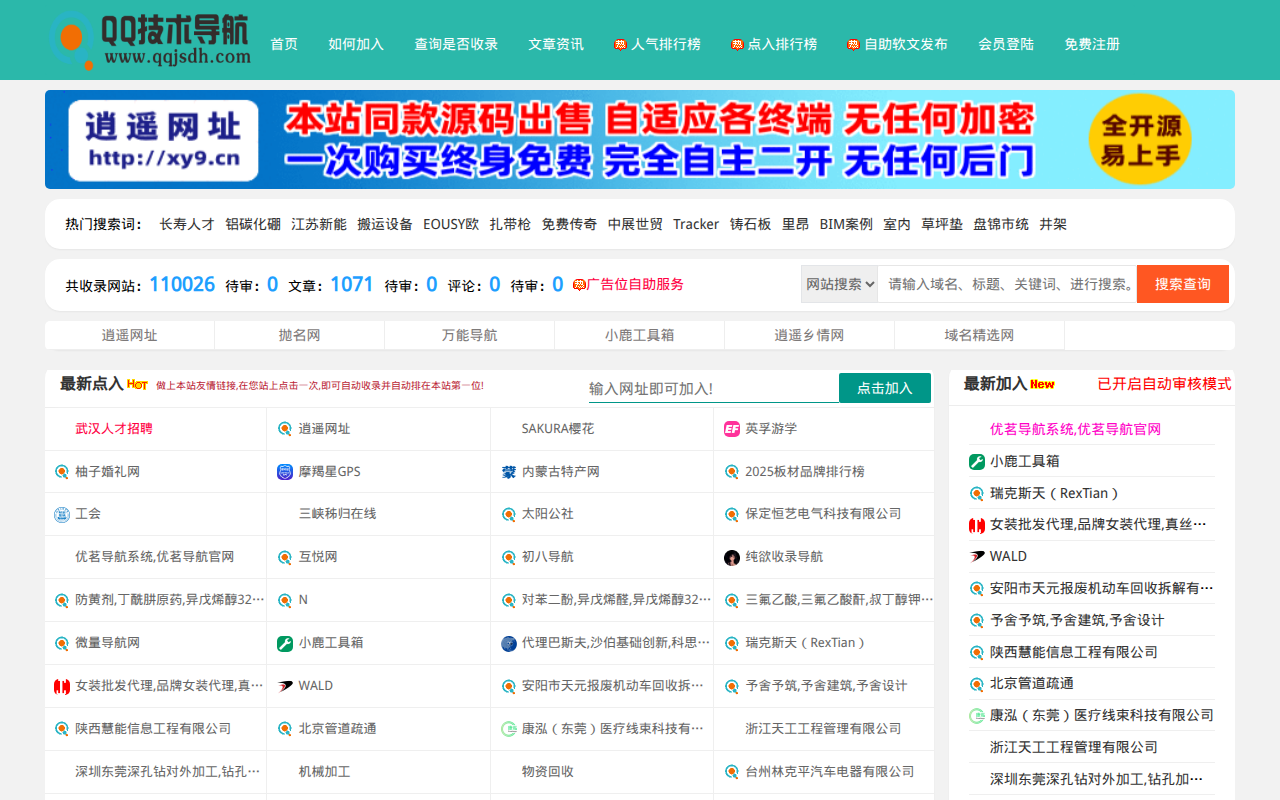Click the 长寿人才 hot search keyword
The image size is (1280, 800).
coord(187,224)
